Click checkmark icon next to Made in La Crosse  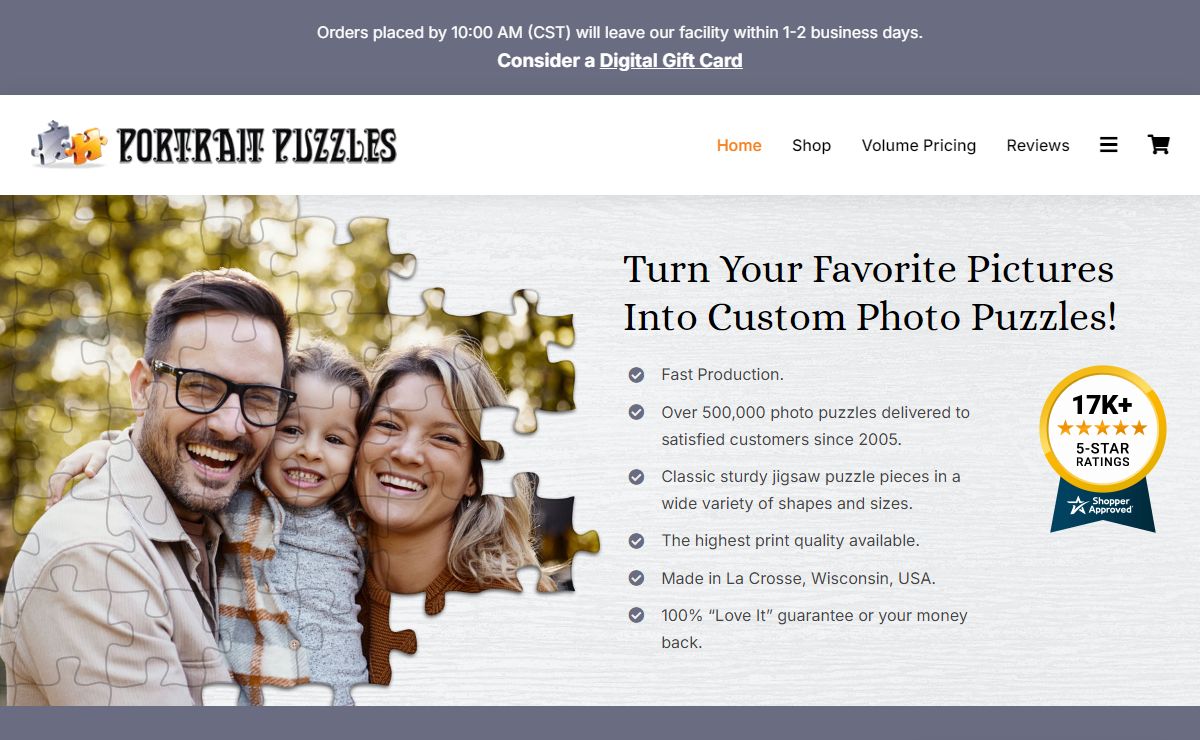point(636,578)
